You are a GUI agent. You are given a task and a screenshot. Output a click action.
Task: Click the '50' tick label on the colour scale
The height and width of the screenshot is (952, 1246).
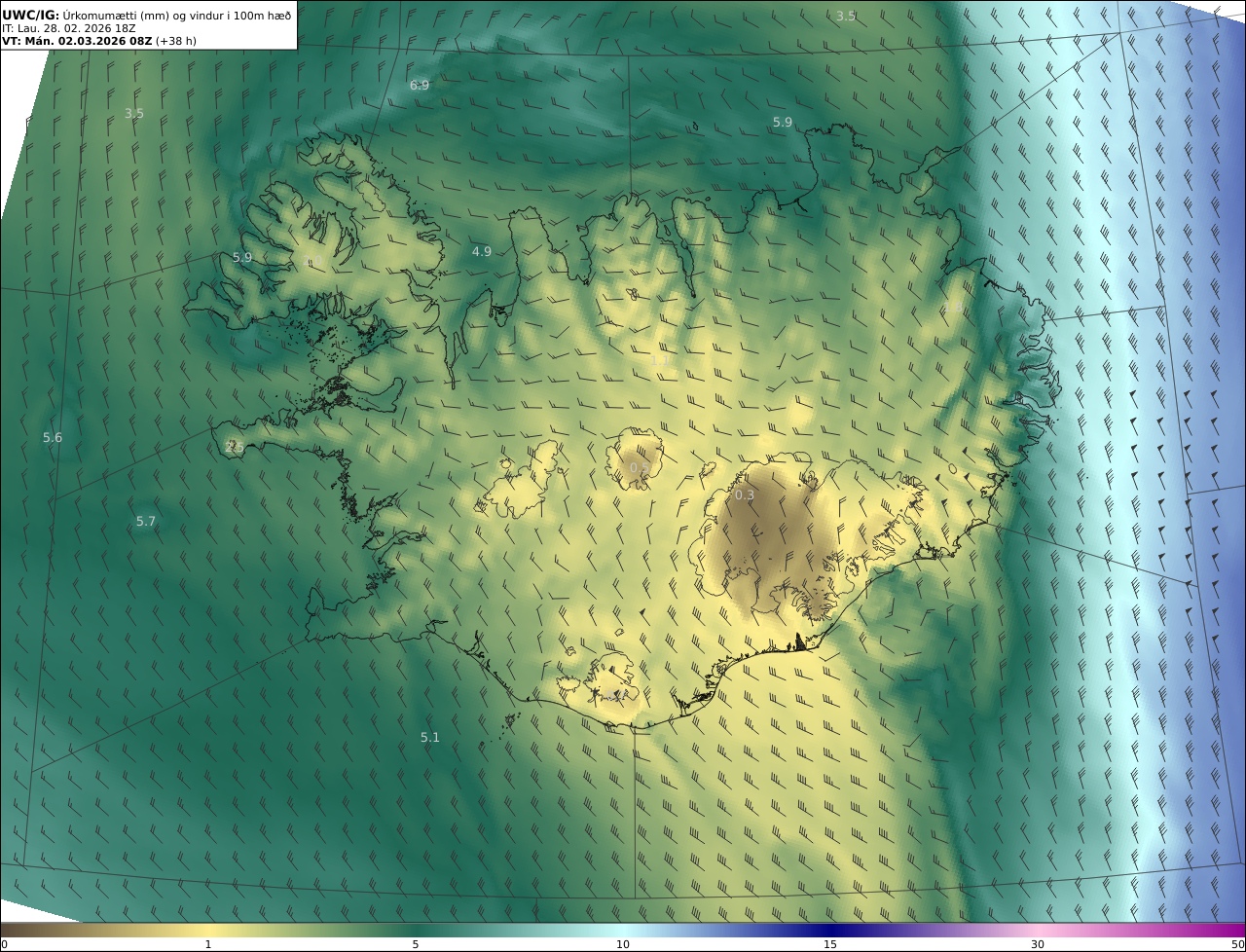1237,944
